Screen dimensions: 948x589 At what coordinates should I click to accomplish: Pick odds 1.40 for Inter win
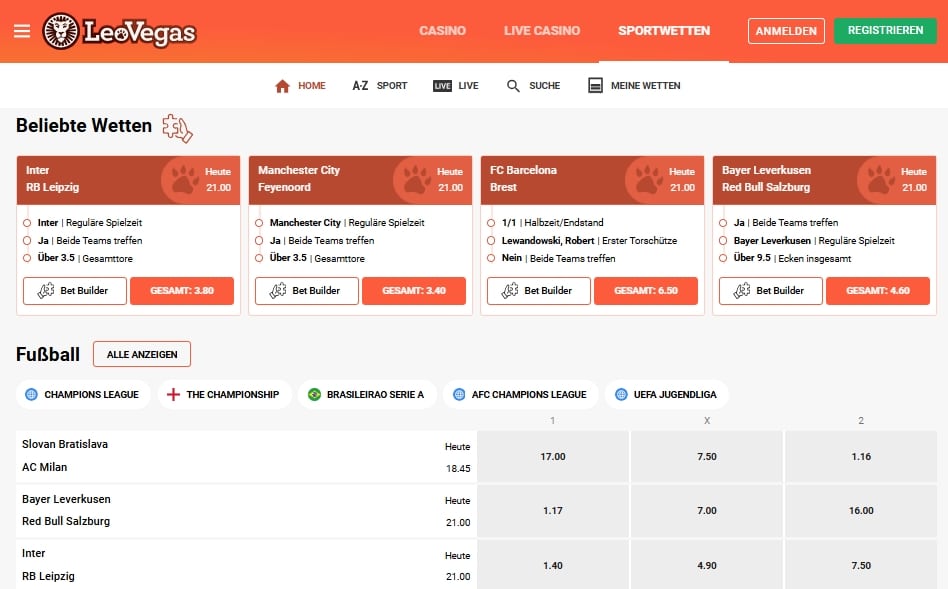(553, 565)
